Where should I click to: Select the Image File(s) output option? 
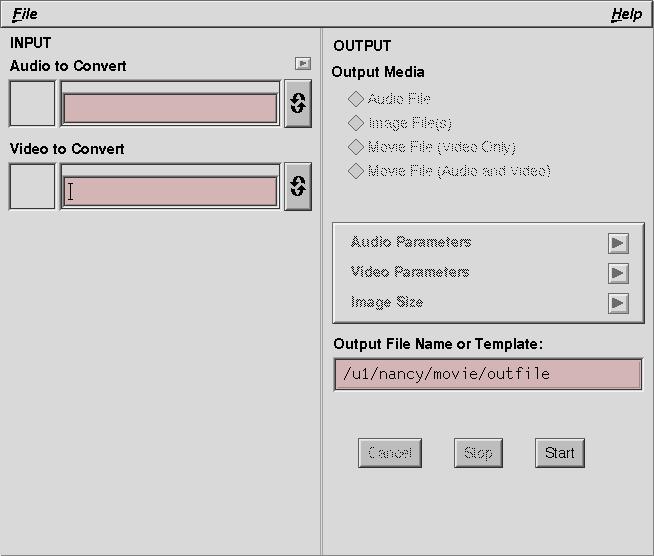pyautogui.click(x=400, y=123)
